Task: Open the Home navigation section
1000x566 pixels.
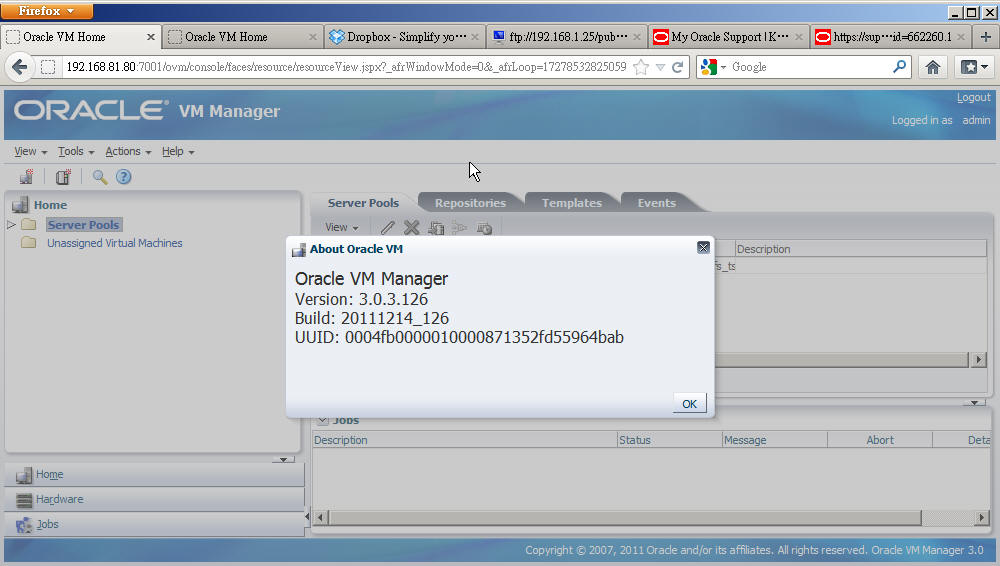Action: coord(155,475)
